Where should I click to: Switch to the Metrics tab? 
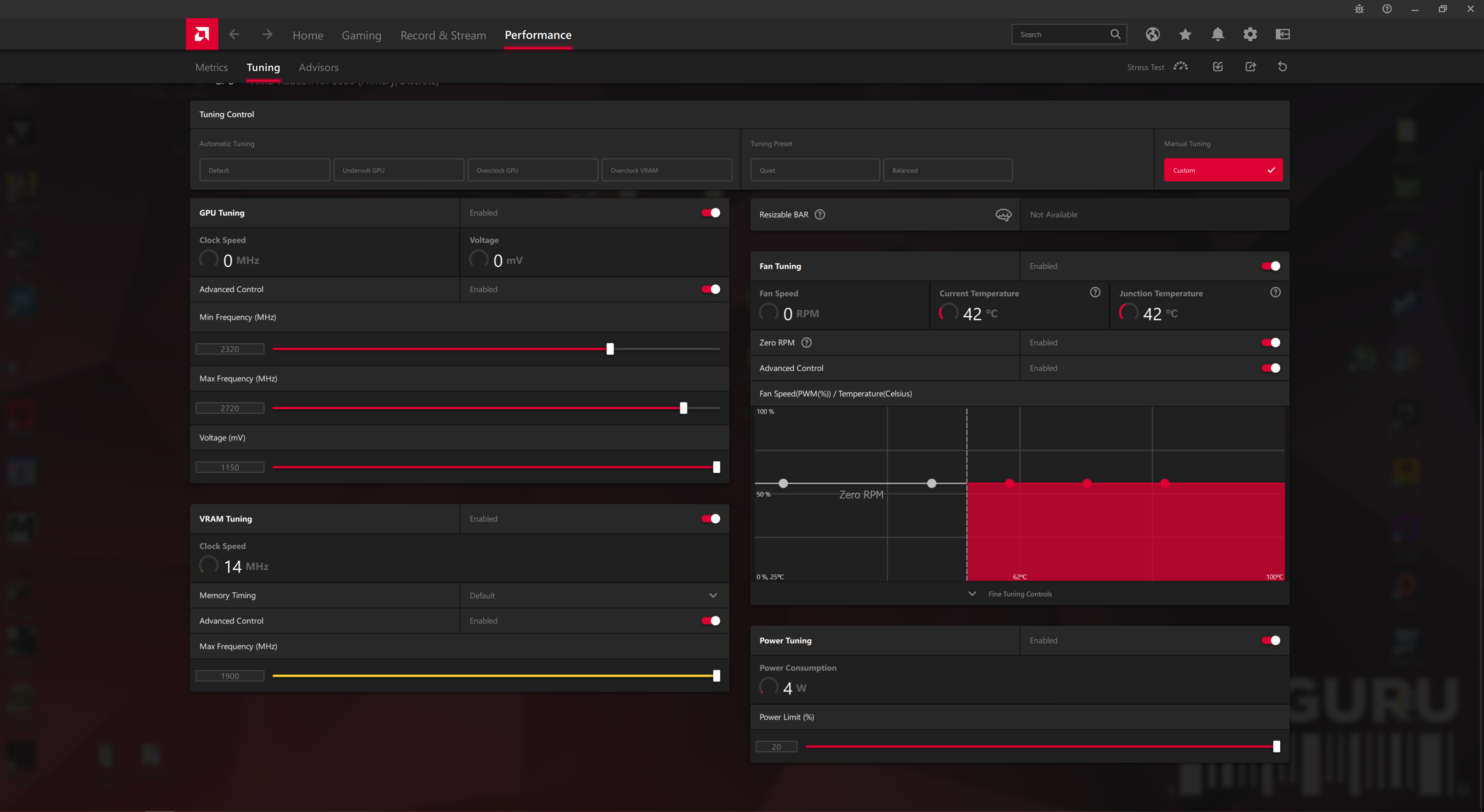click(211, 67)
